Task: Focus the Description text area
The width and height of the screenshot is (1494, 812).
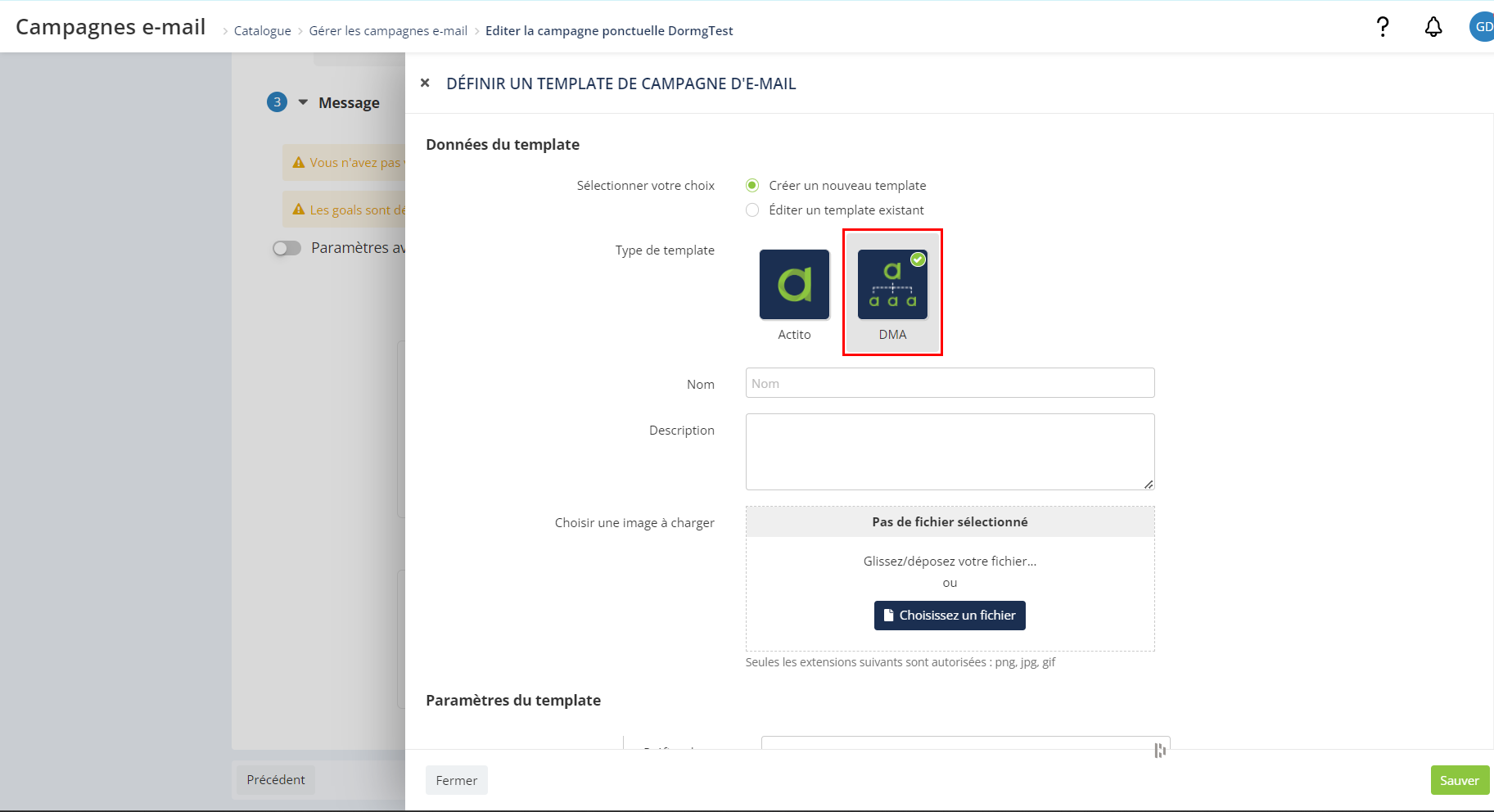Action: [950, 452]
